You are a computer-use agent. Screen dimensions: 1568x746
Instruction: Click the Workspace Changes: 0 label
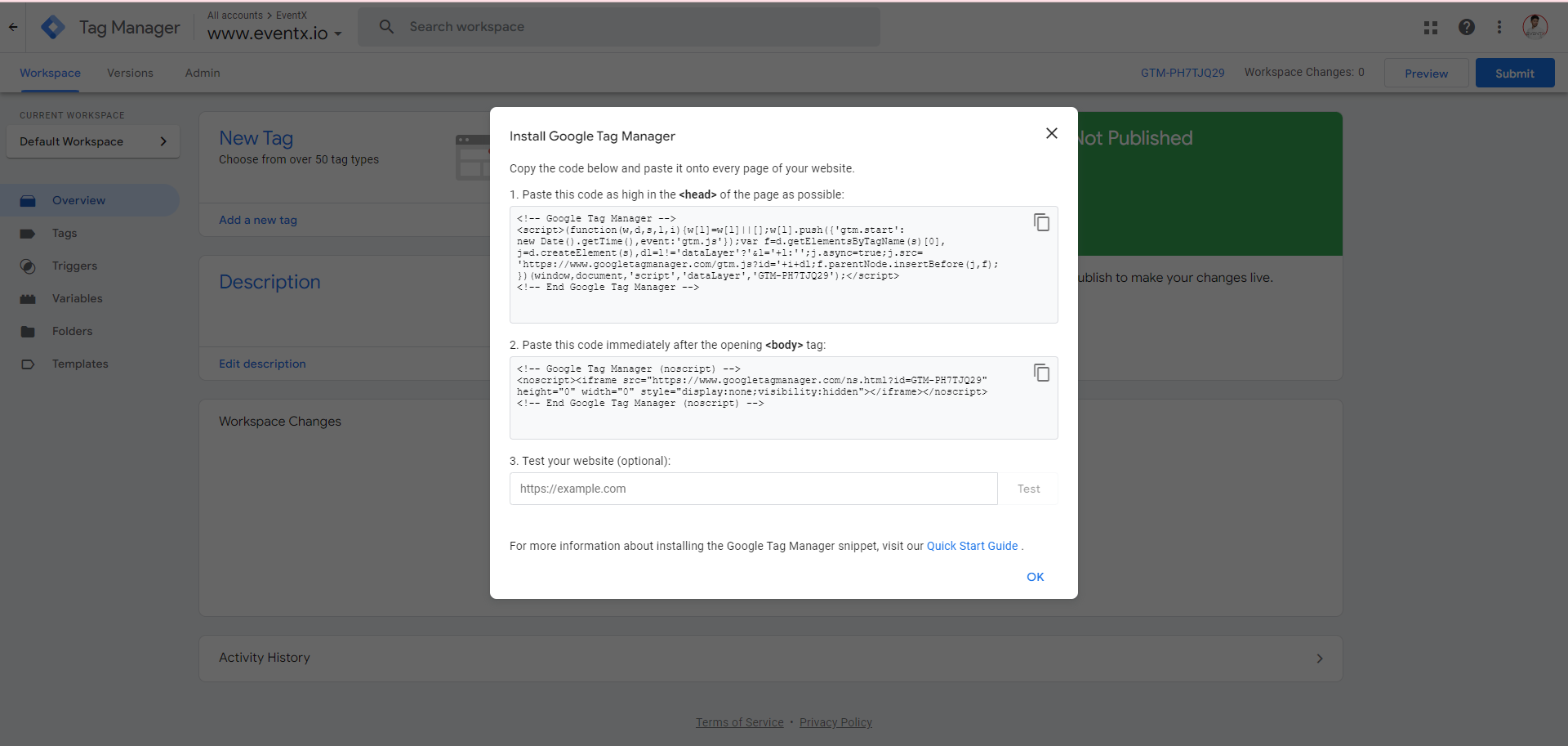tap(1304, 72)
